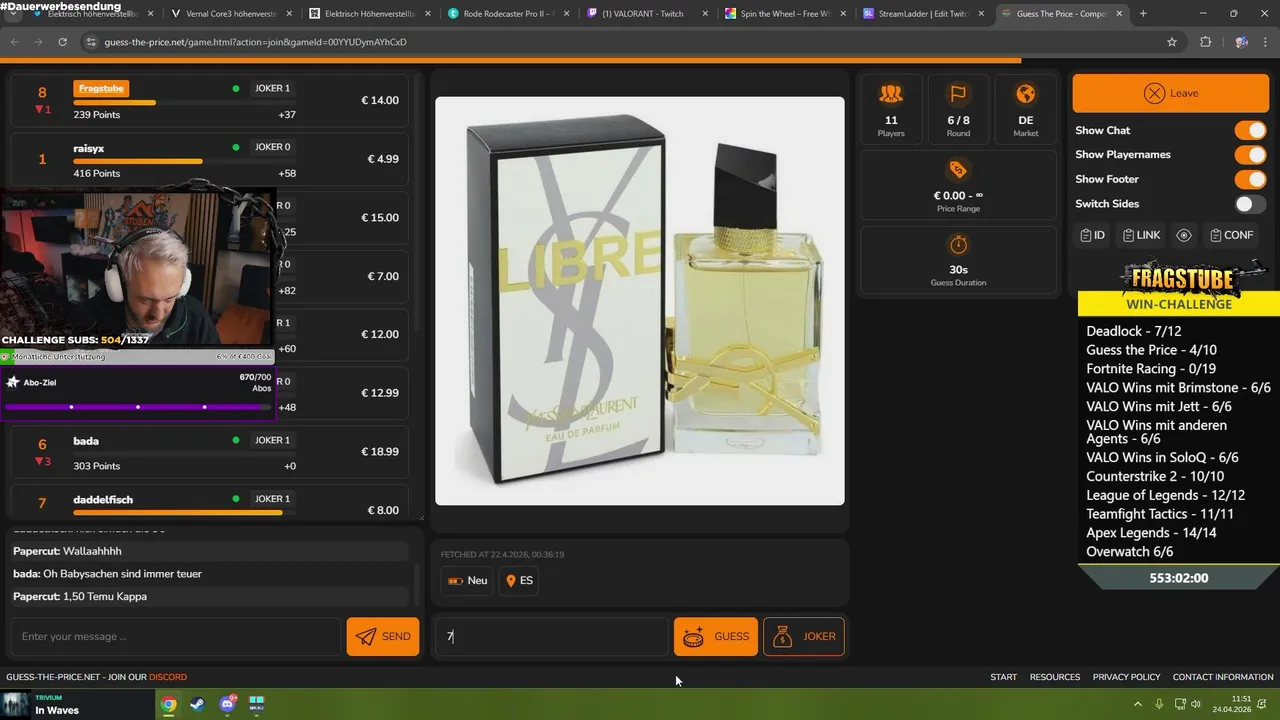Click the Market globe icon

tap(1025, 94)
